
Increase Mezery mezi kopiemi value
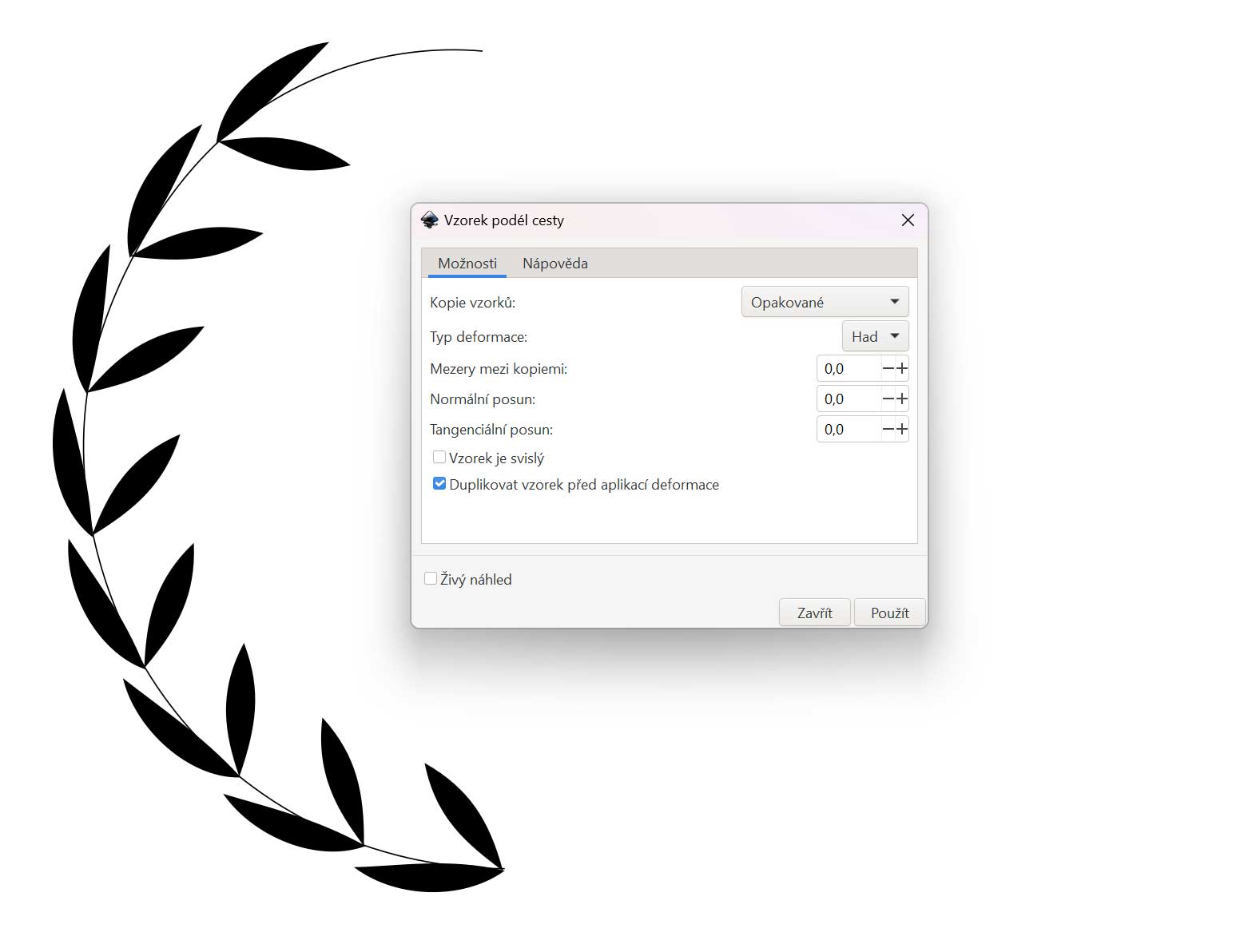(x=902, y=369)
